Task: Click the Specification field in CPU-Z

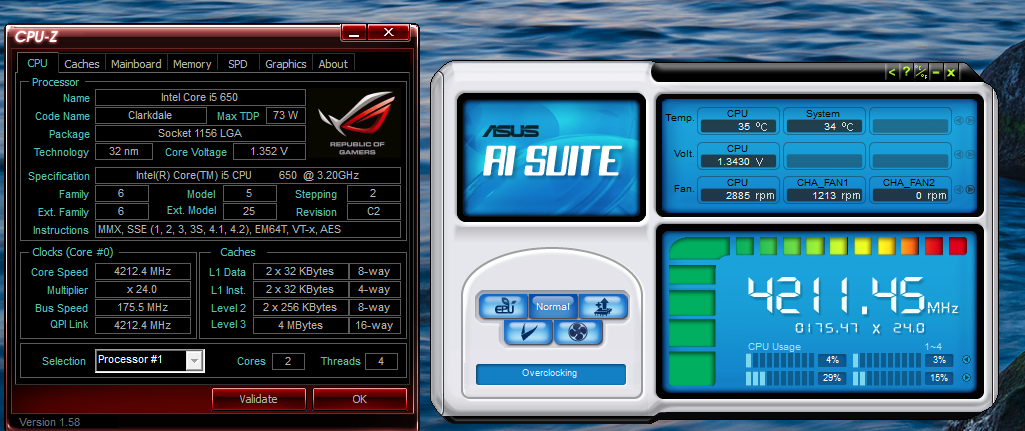Action: (x=248, y=175)
